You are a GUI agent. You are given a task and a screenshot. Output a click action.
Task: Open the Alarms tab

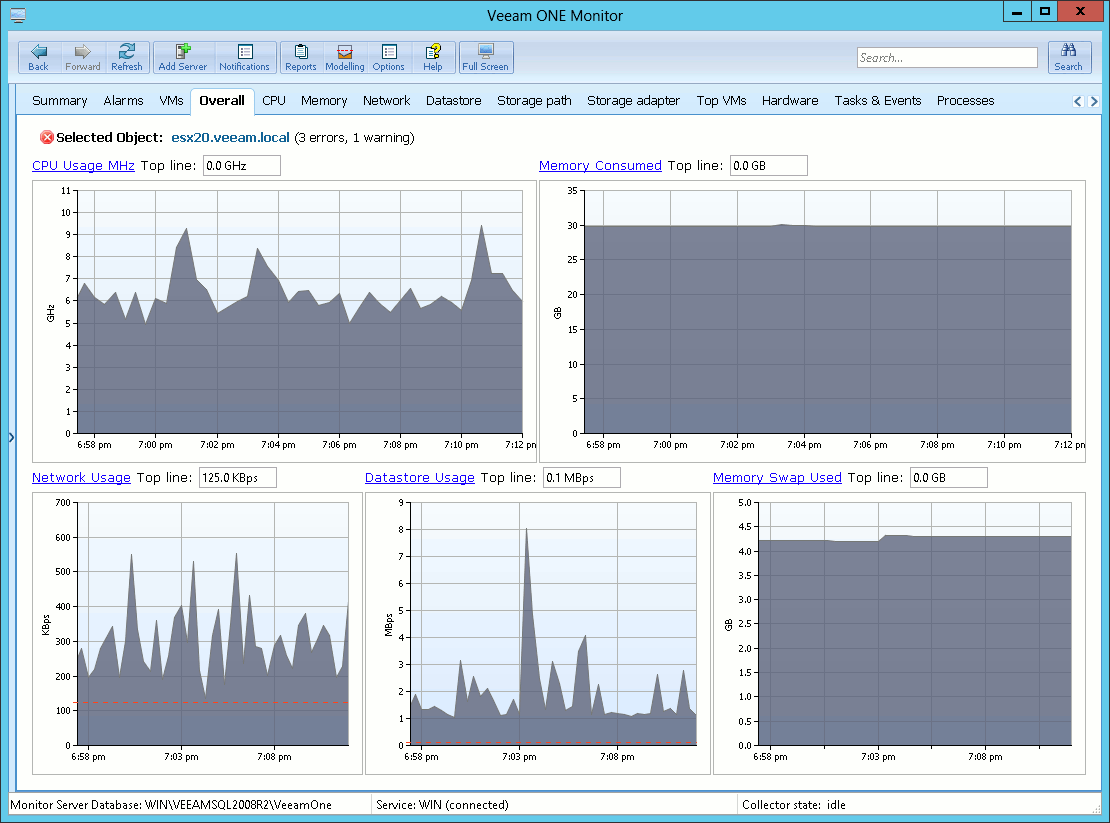point(123,100)
